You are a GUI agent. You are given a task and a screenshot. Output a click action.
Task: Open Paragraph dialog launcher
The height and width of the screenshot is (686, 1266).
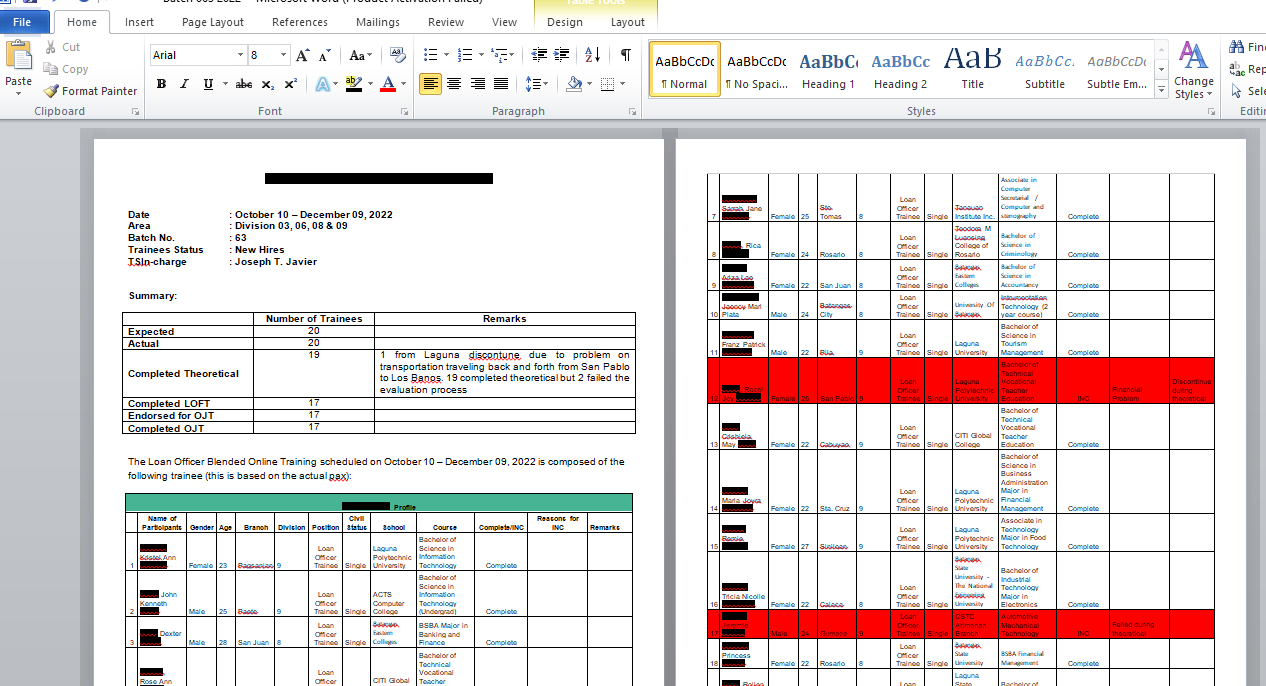pos(632,112)
